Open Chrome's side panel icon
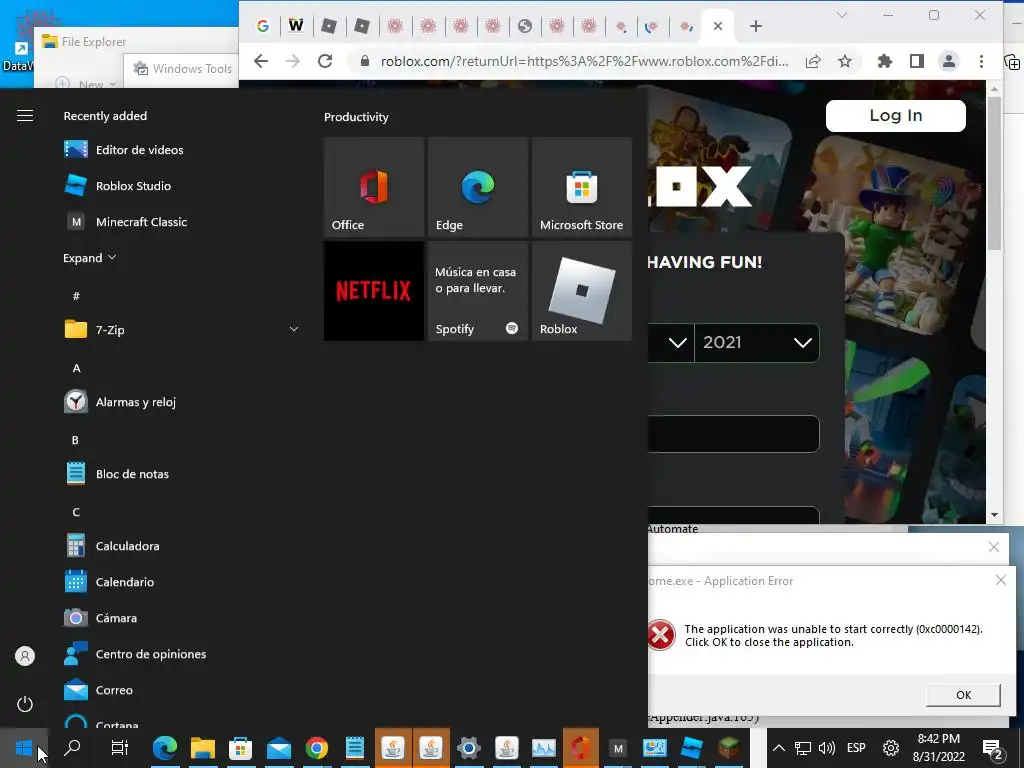This screenshot has width=1024, height=768. tap(917, 61)
